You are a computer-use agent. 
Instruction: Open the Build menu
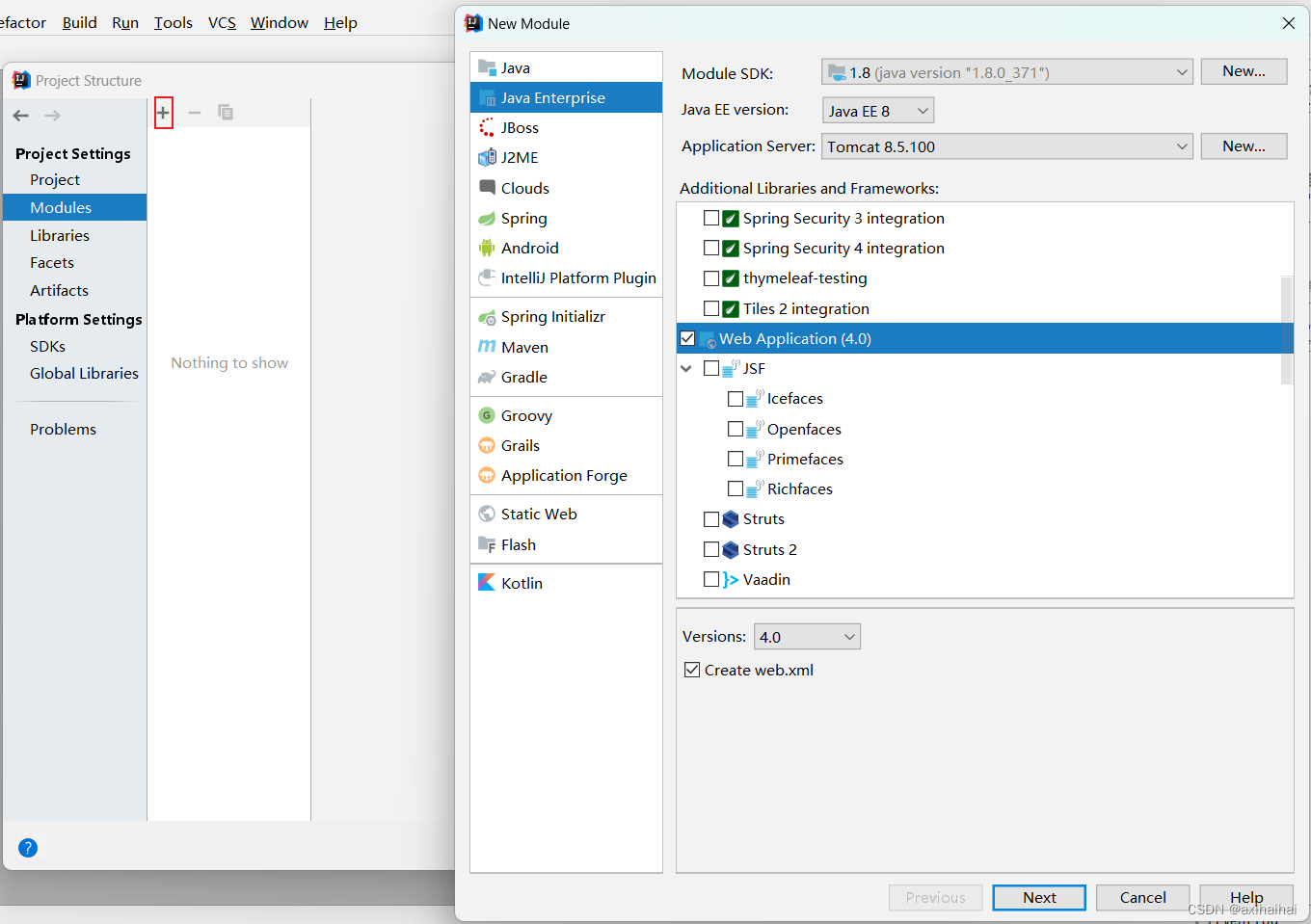pyautogui.click(x=80, y=22)
